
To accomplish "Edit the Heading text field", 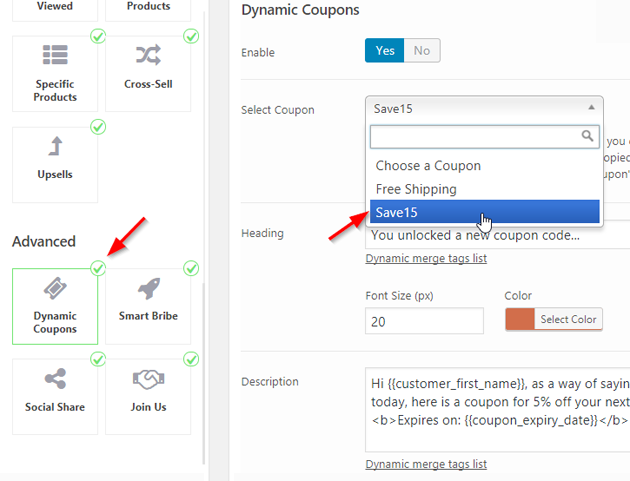I will 497,235.
